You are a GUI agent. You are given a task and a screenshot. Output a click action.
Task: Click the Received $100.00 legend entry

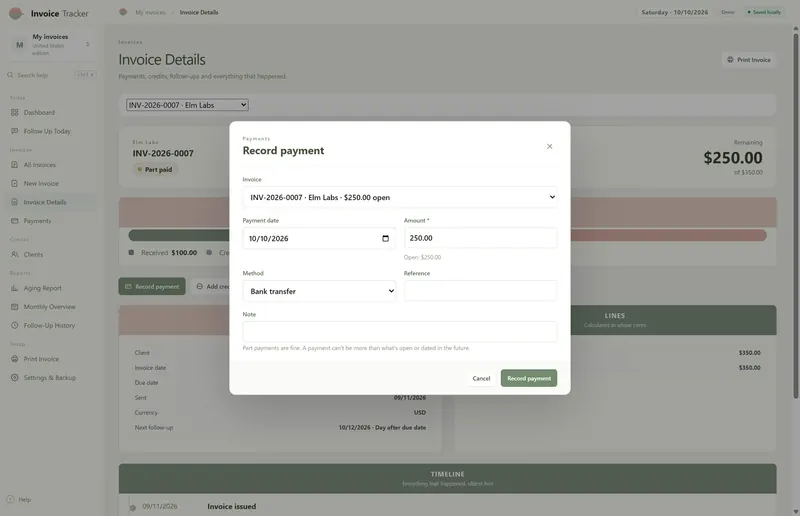tap(163, 253)
